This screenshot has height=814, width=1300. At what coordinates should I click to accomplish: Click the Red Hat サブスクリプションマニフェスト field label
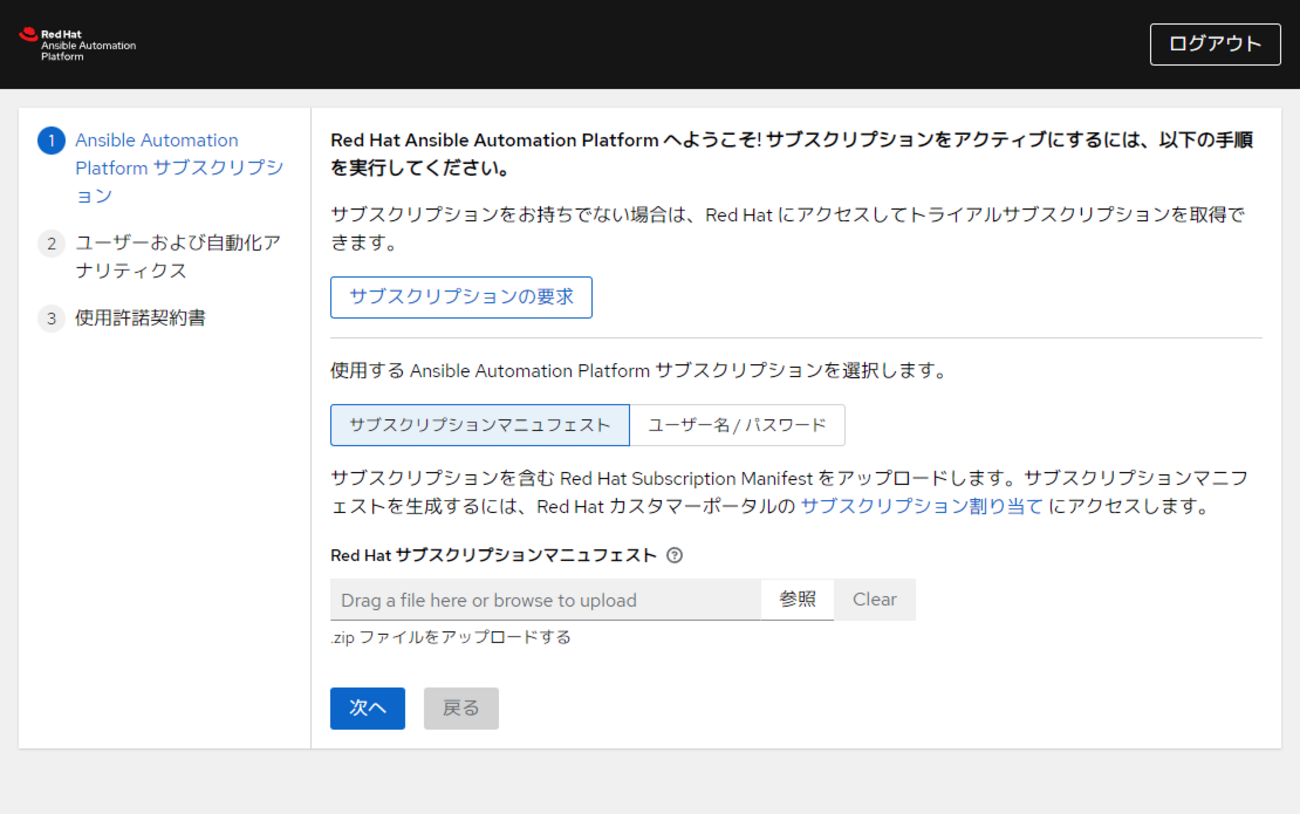tap(493, 556)
